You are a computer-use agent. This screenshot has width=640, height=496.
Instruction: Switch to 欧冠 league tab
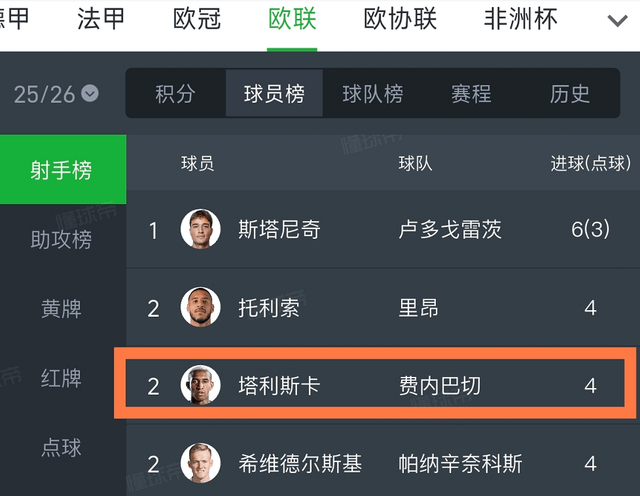pos(195,19)
